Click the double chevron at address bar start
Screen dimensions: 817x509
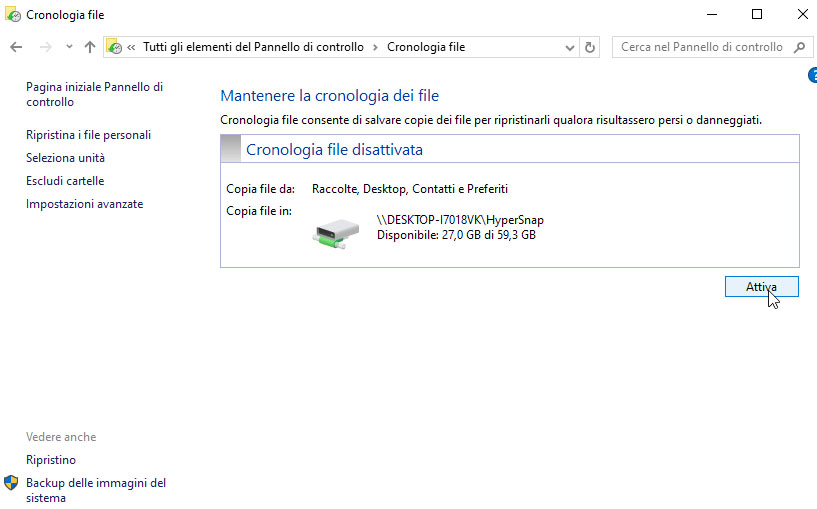131,47
